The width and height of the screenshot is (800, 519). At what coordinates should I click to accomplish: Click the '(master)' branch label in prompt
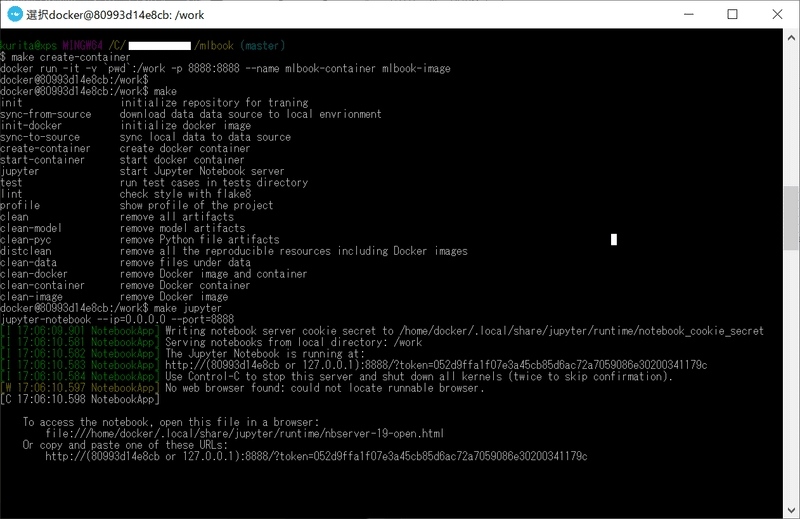[262, 46]
